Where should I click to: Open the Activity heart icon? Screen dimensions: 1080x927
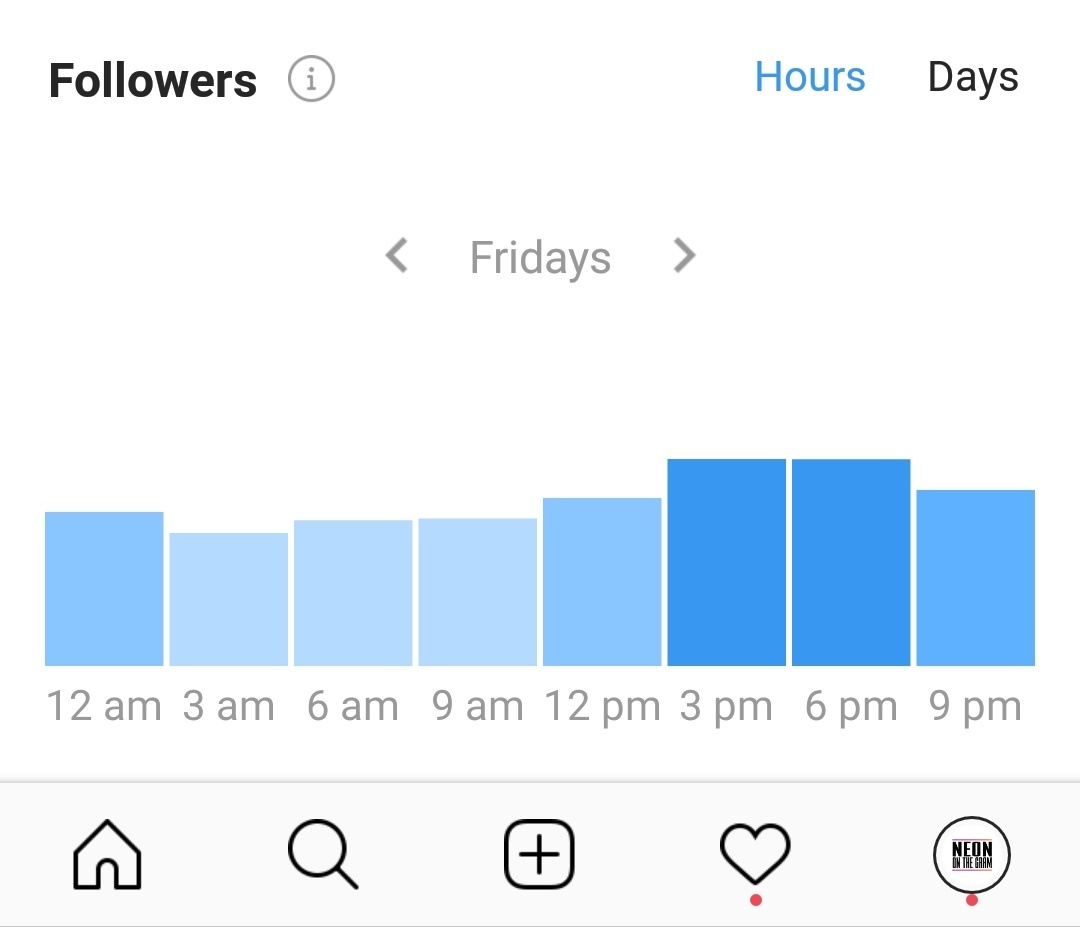[755, 852]
